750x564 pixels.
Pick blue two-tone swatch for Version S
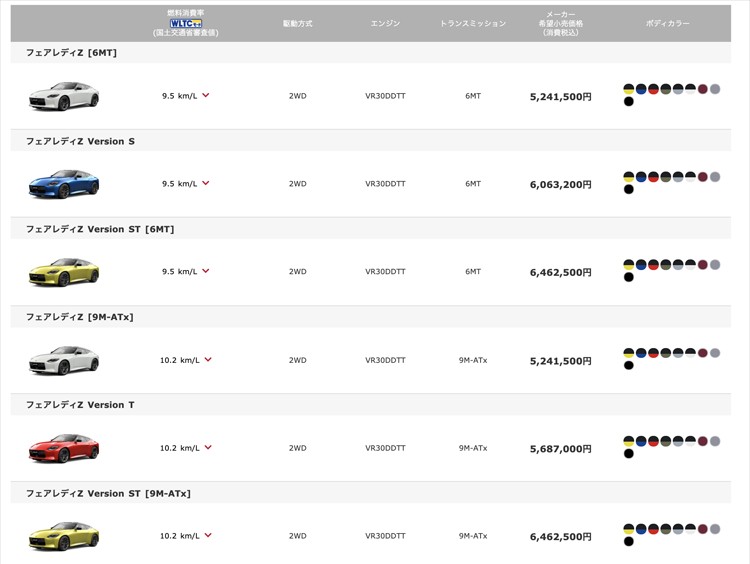[641, 177]
